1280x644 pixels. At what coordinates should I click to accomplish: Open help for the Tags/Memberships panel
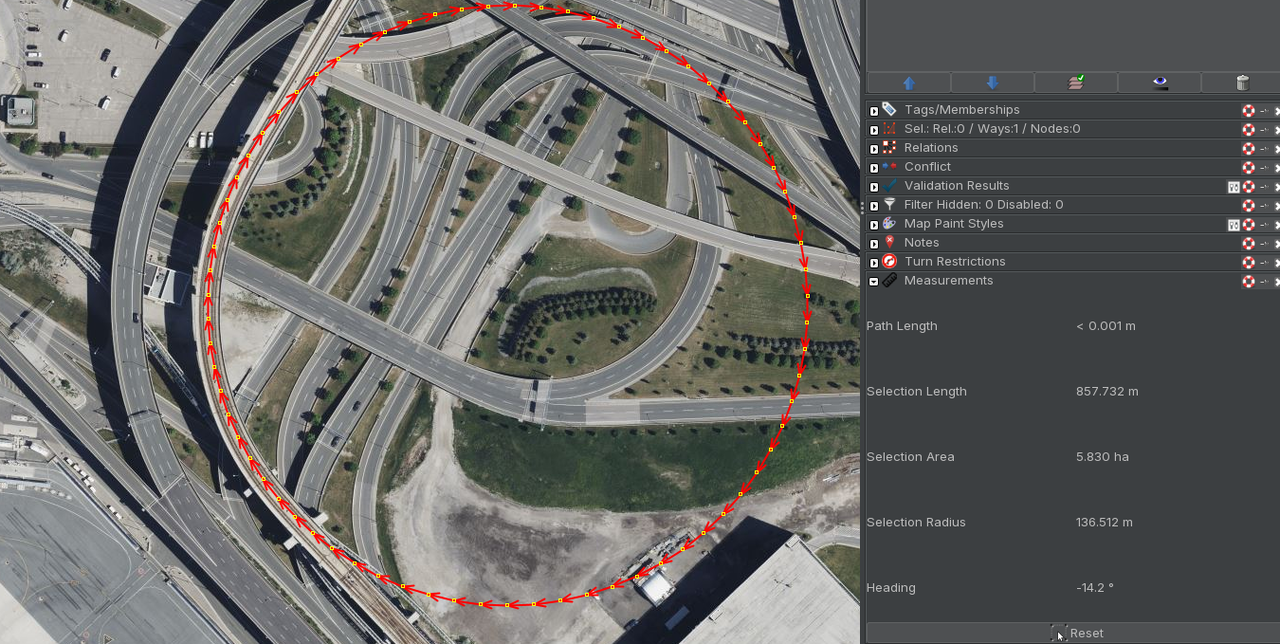point(1248,110)
